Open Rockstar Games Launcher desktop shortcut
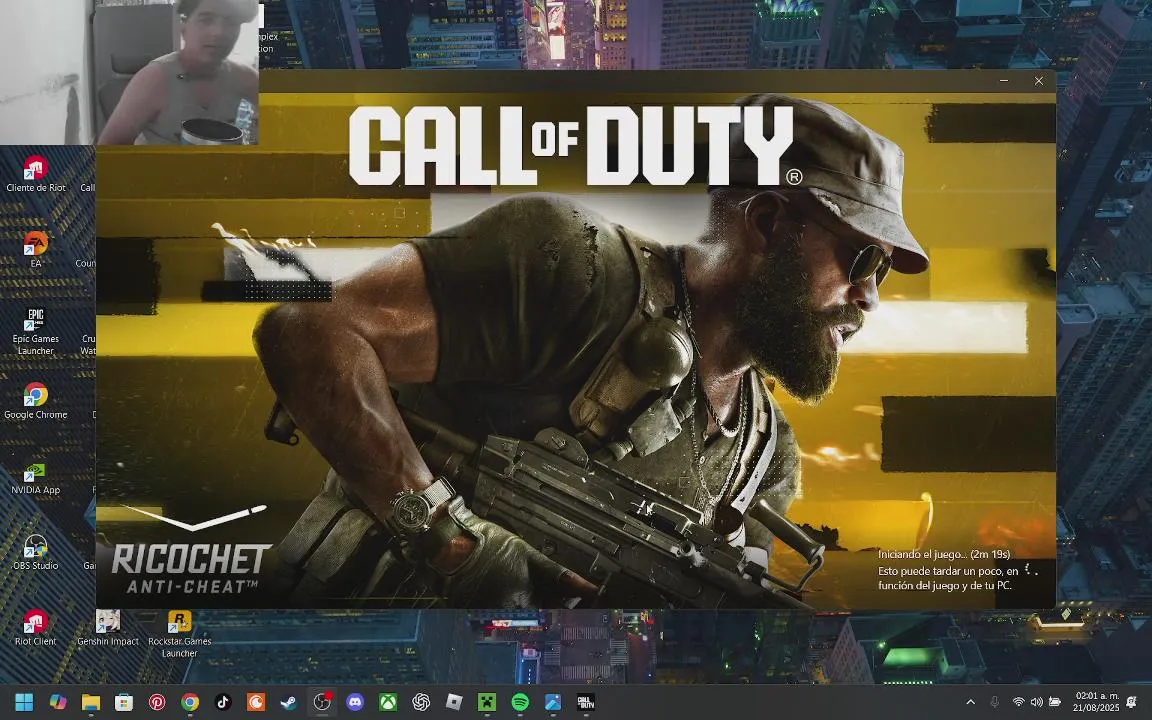Screen dimensions: 1152x720 click(x=179, y=633)
